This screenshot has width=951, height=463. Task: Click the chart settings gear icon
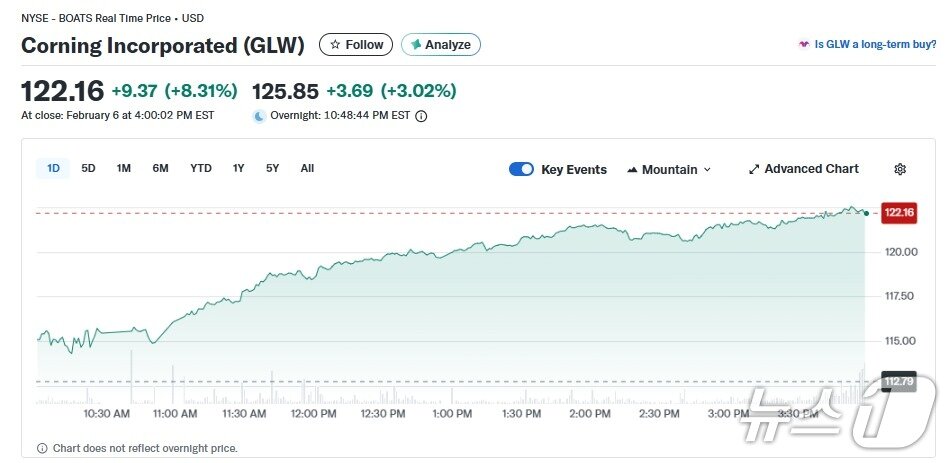click(900, 169)
